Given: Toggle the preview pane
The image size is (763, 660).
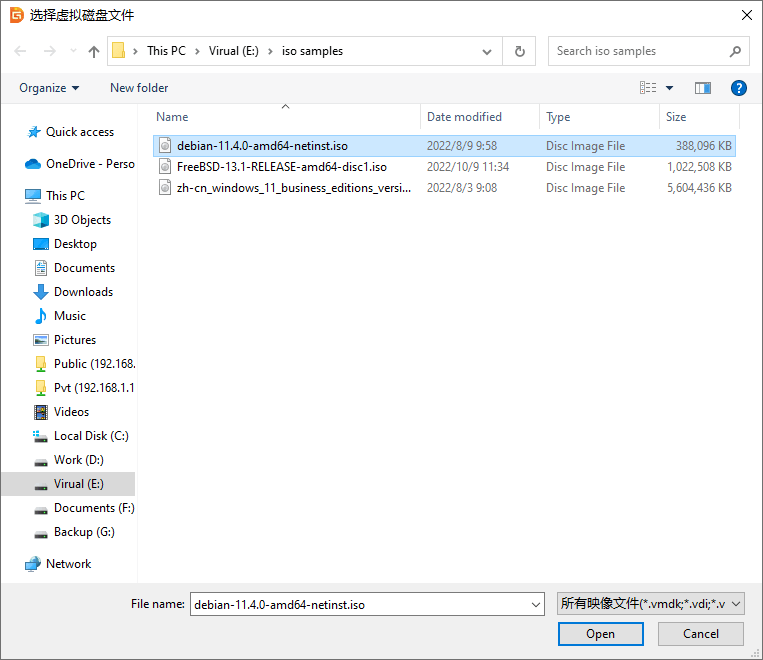Looking at the screenshot, I should click(703, 88).
